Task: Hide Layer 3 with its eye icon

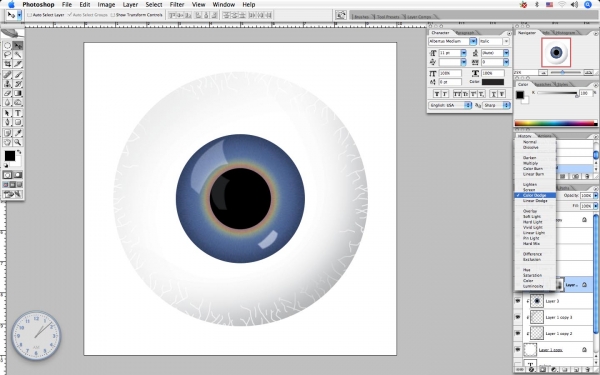Action: (x=518, y=301)
